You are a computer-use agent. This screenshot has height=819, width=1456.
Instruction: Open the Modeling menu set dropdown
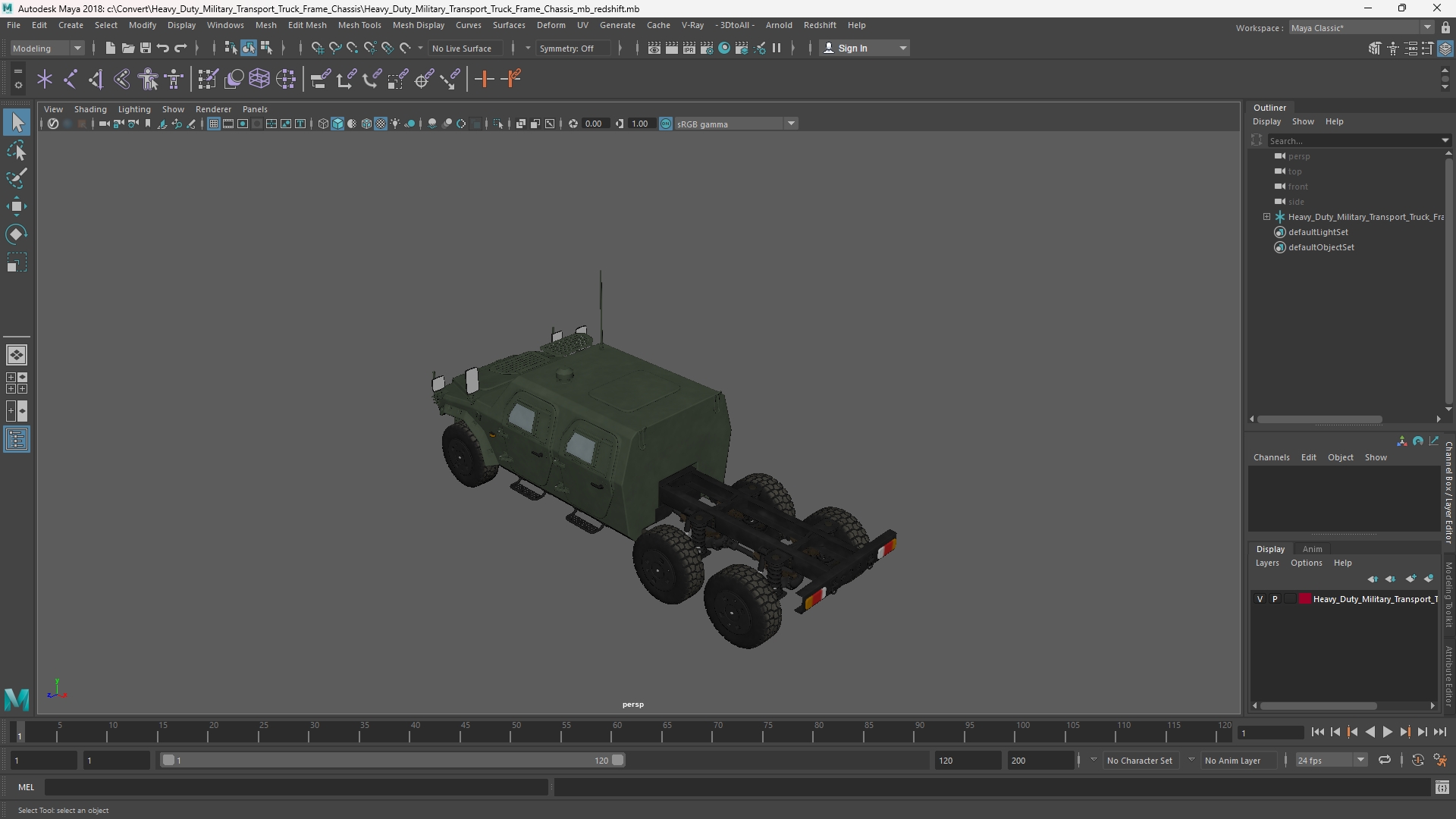tap(48, 48)
